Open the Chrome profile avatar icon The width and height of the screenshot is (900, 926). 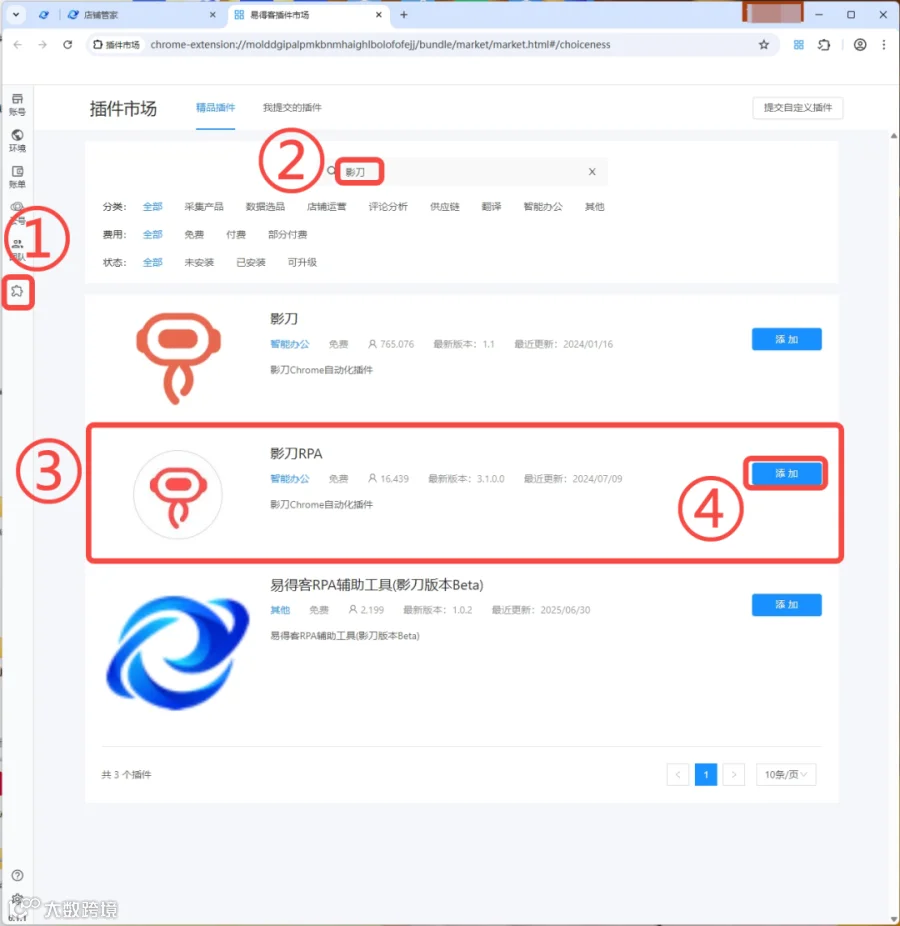860,44
